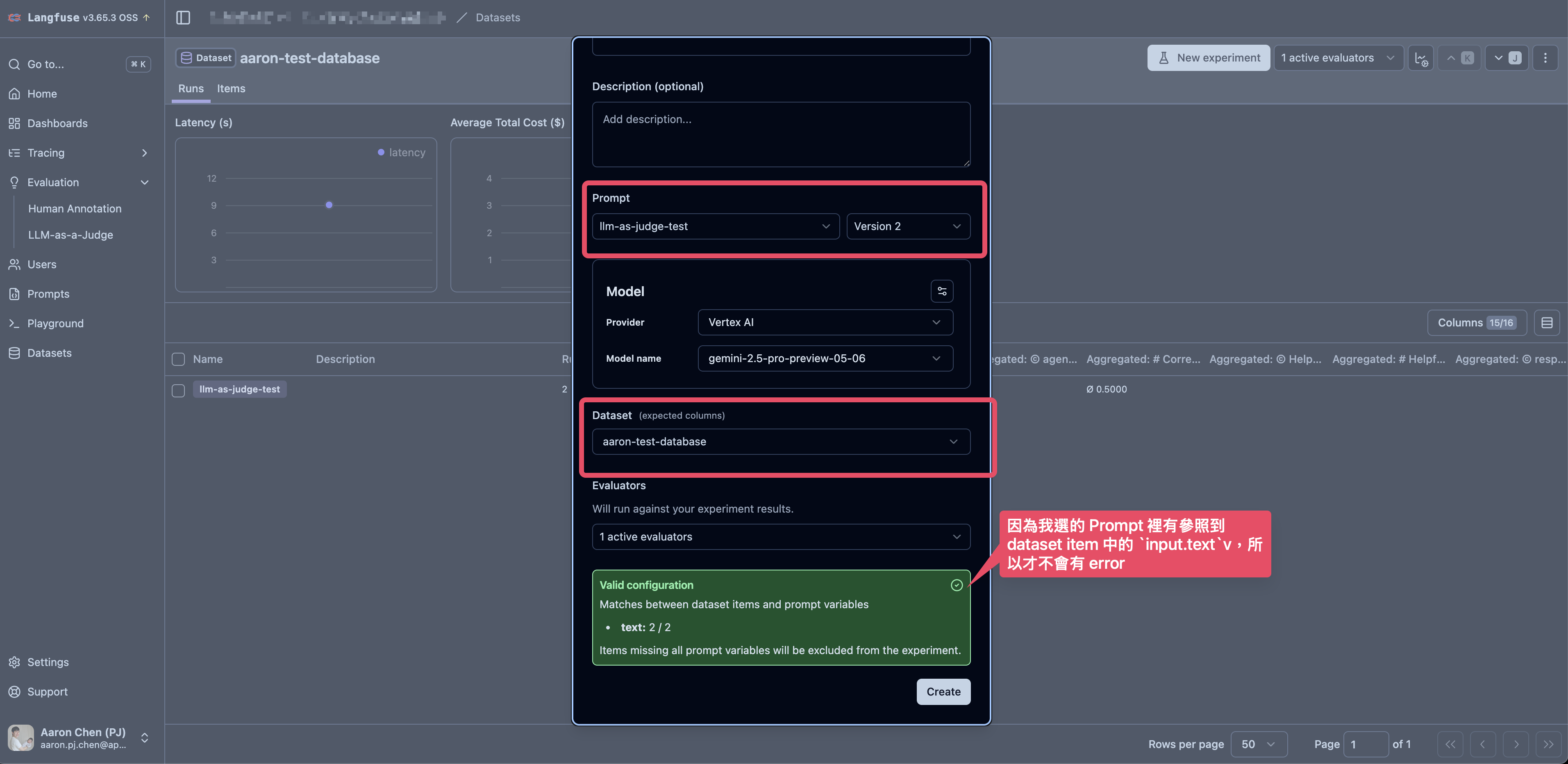Go to previous page arrow
1568x764 pixels.
[1483, 744]
